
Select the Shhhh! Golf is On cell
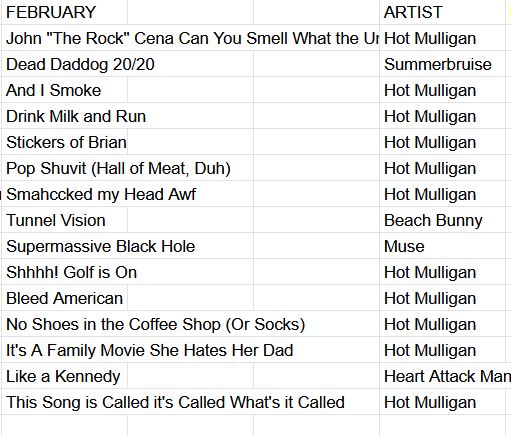click(64, 272)
